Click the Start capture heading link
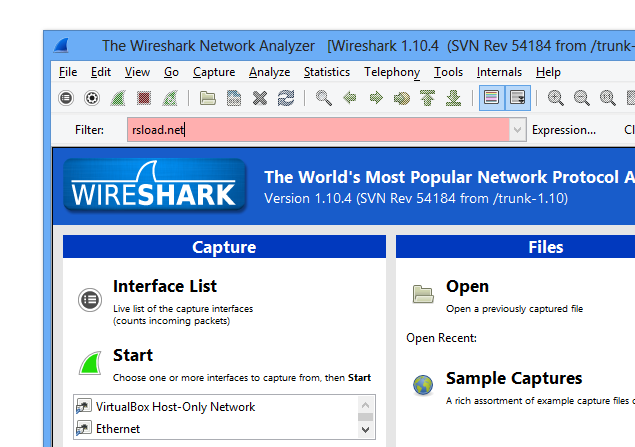635x447 pixels. 133,355
